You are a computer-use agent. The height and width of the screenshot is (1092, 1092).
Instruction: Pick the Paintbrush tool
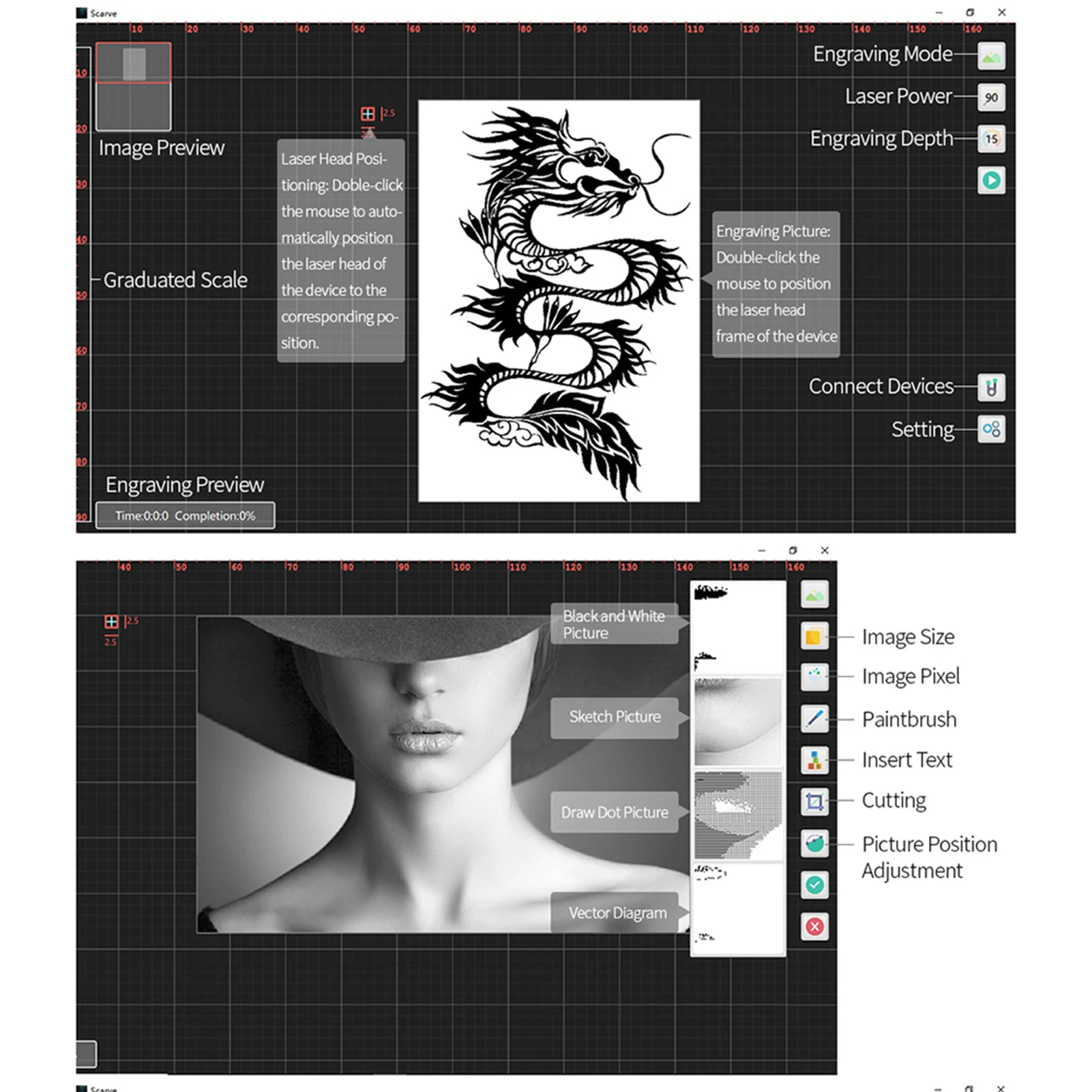pos(814,719)
